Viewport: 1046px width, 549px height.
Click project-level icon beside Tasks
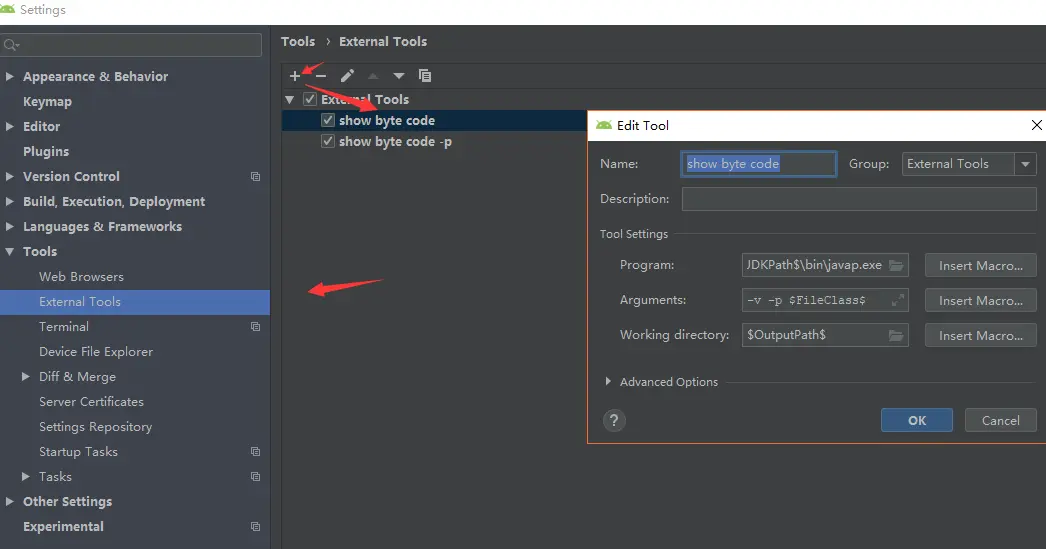[255, 477]
